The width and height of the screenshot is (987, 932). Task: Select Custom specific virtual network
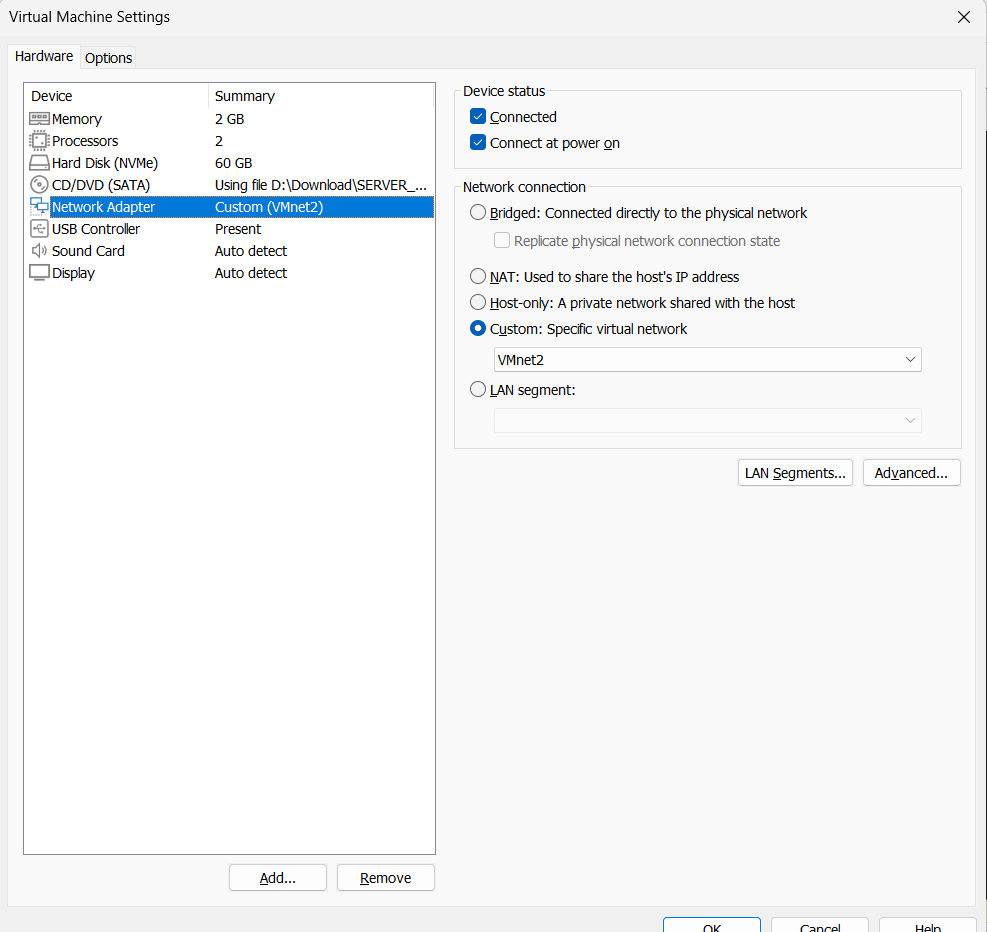click(x=478, y=328)
